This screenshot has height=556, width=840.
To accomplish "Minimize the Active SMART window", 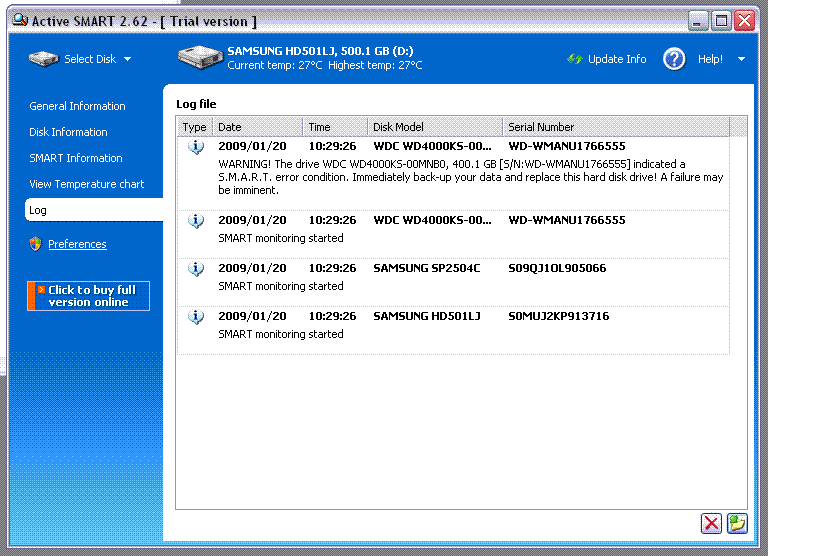I will point(698,21).
